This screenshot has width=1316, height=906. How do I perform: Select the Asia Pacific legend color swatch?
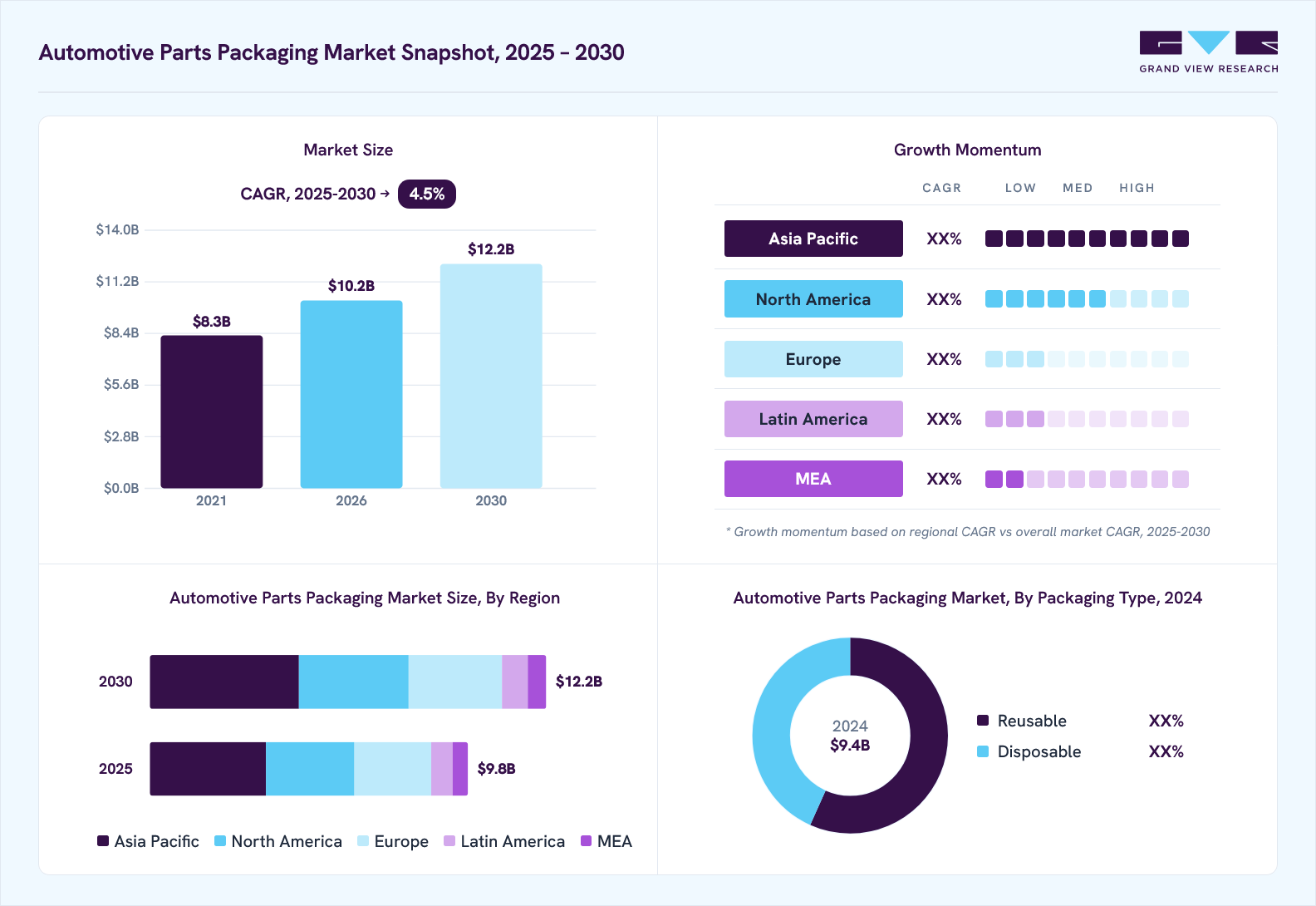[103, 841]
